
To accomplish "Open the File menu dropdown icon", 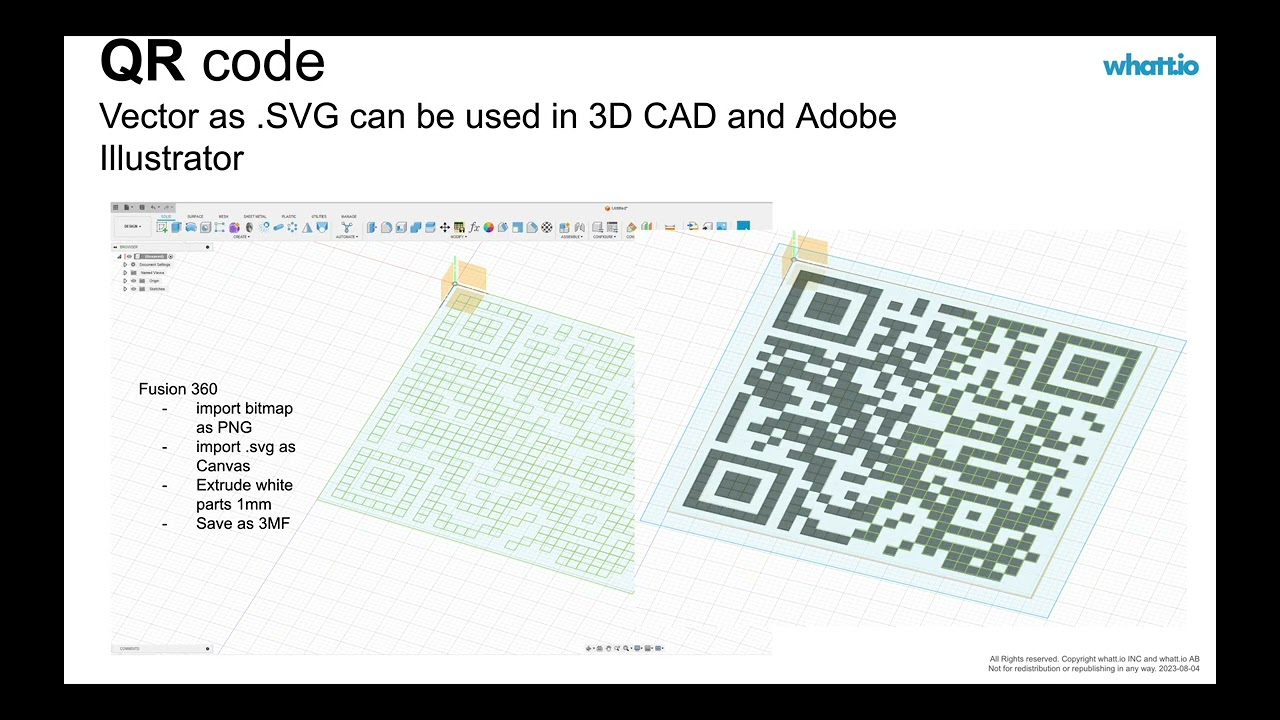I will 129,207.
